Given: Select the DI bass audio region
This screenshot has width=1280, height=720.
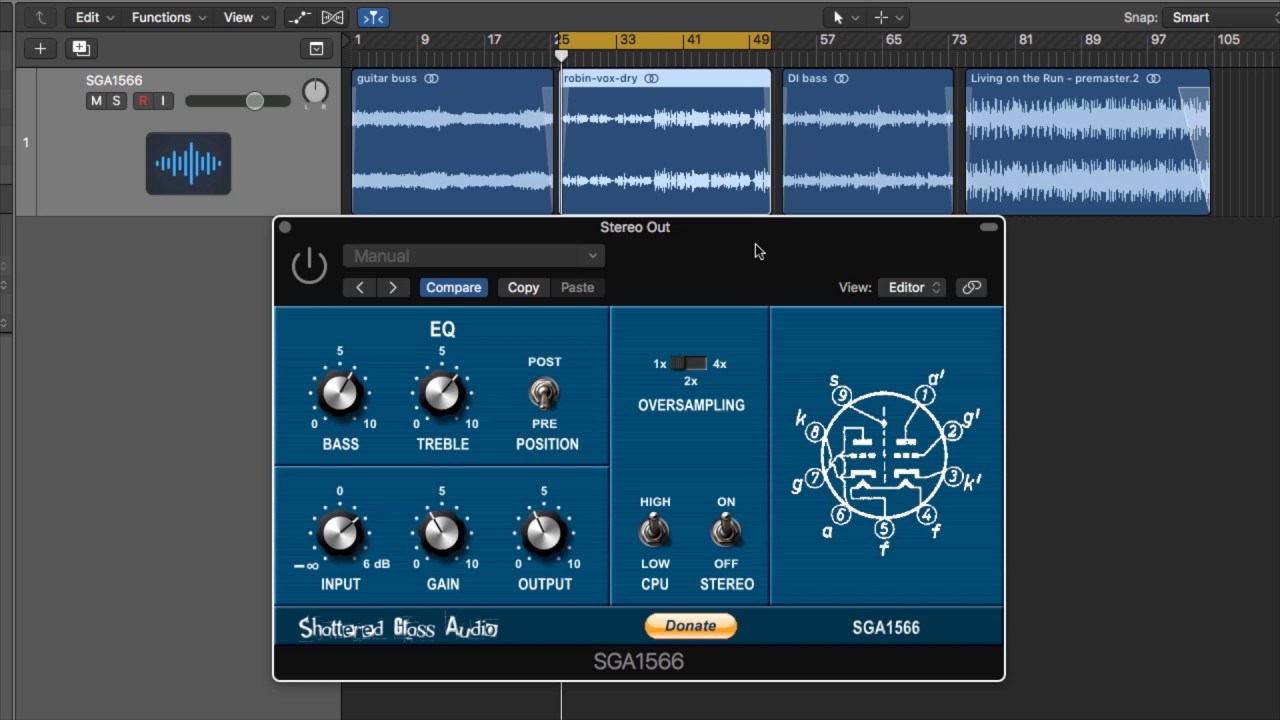Looking at the screenshot, I should click(x=868, y=142).
